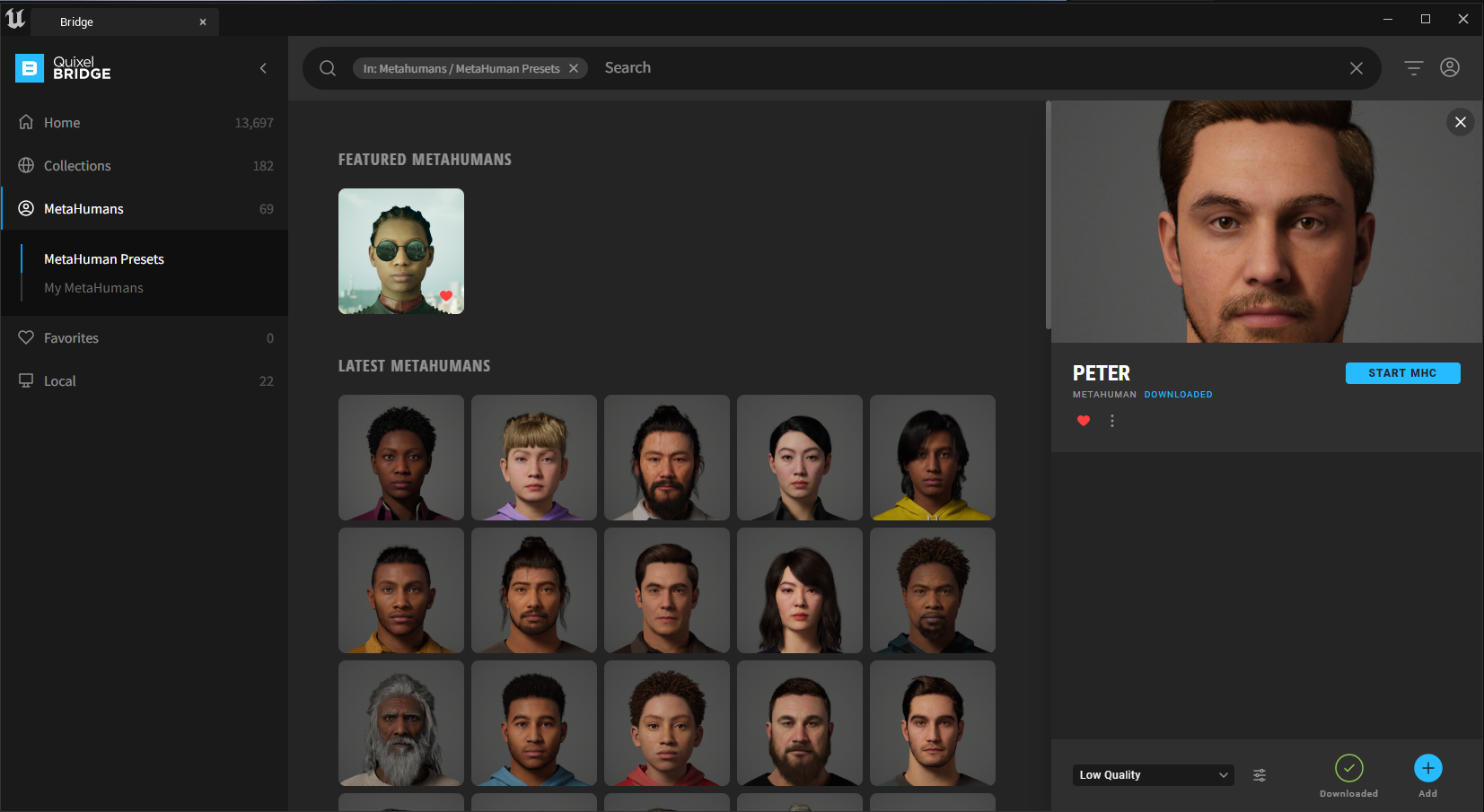The height and width of the screenshot is (812, 1484).
Task: Close the Peter detail panel
Action: click(x=1461, y=122)
